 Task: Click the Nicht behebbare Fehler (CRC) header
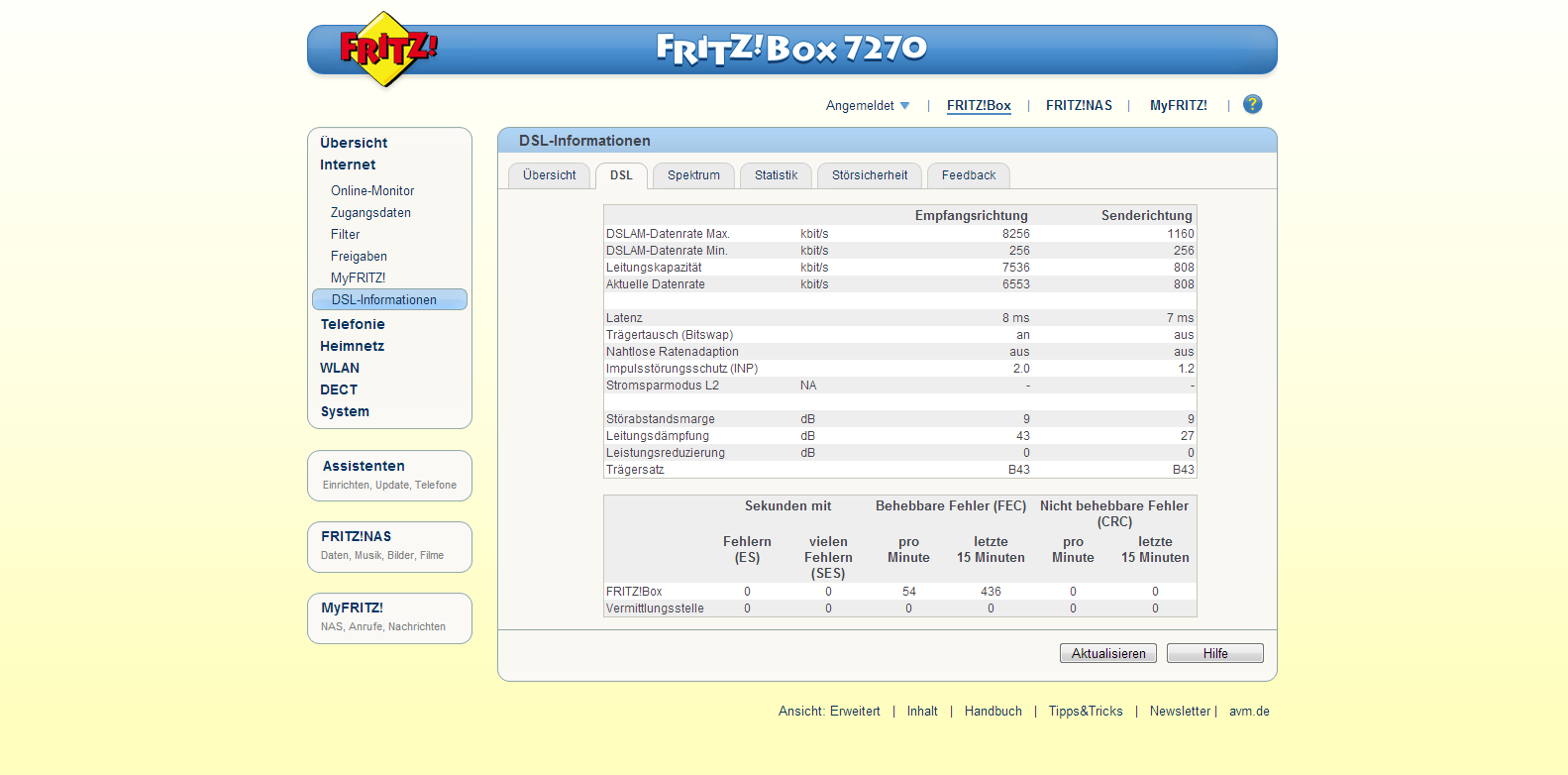pyautogui.click(x=1114, y=513)
